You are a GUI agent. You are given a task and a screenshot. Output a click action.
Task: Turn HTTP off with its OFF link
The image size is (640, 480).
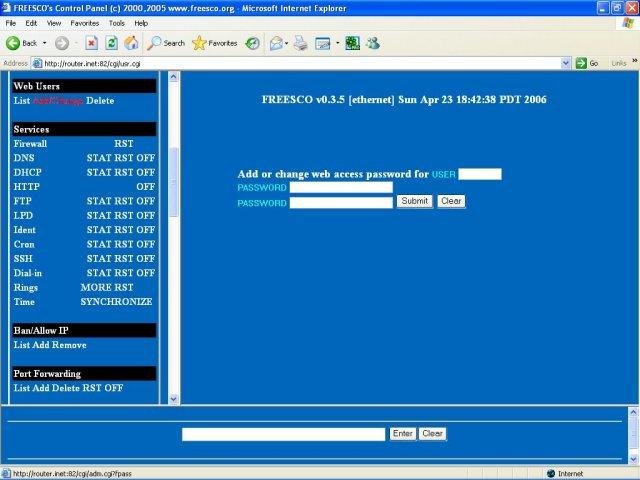click(x=146, y=187)
